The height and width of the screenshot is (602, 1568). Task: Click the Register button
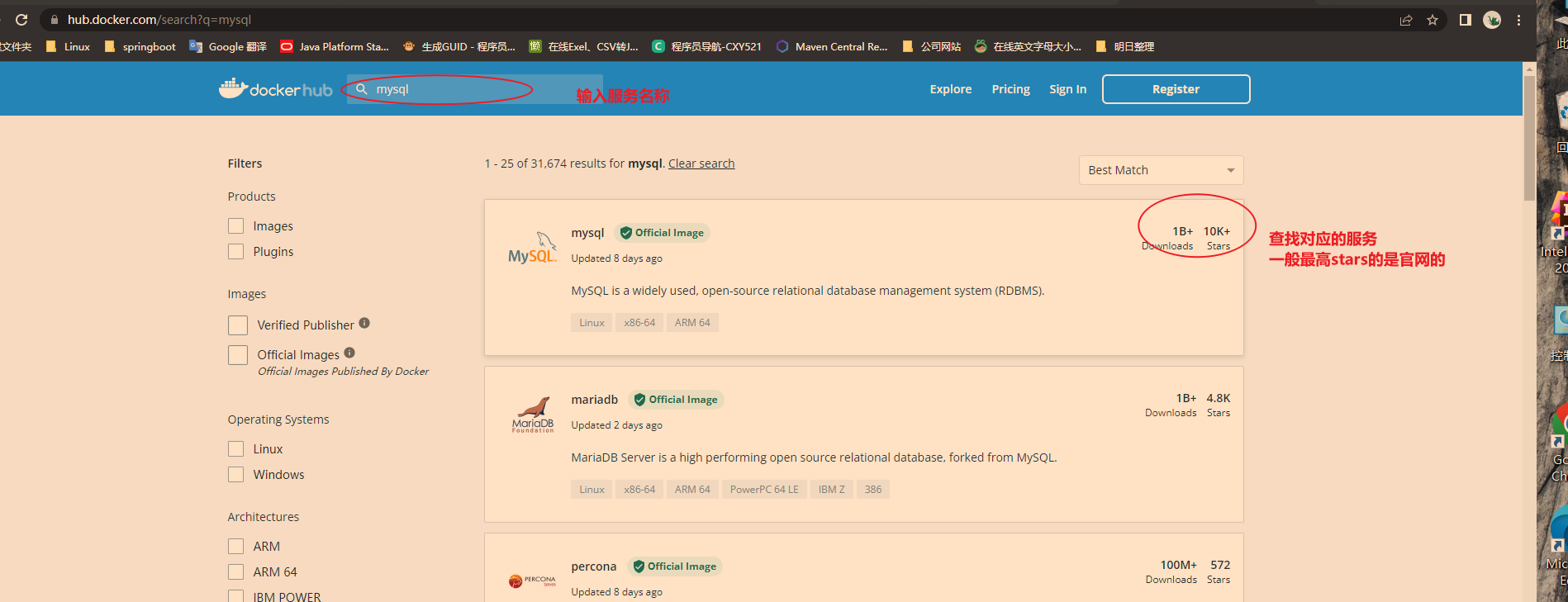point(1176,89)
